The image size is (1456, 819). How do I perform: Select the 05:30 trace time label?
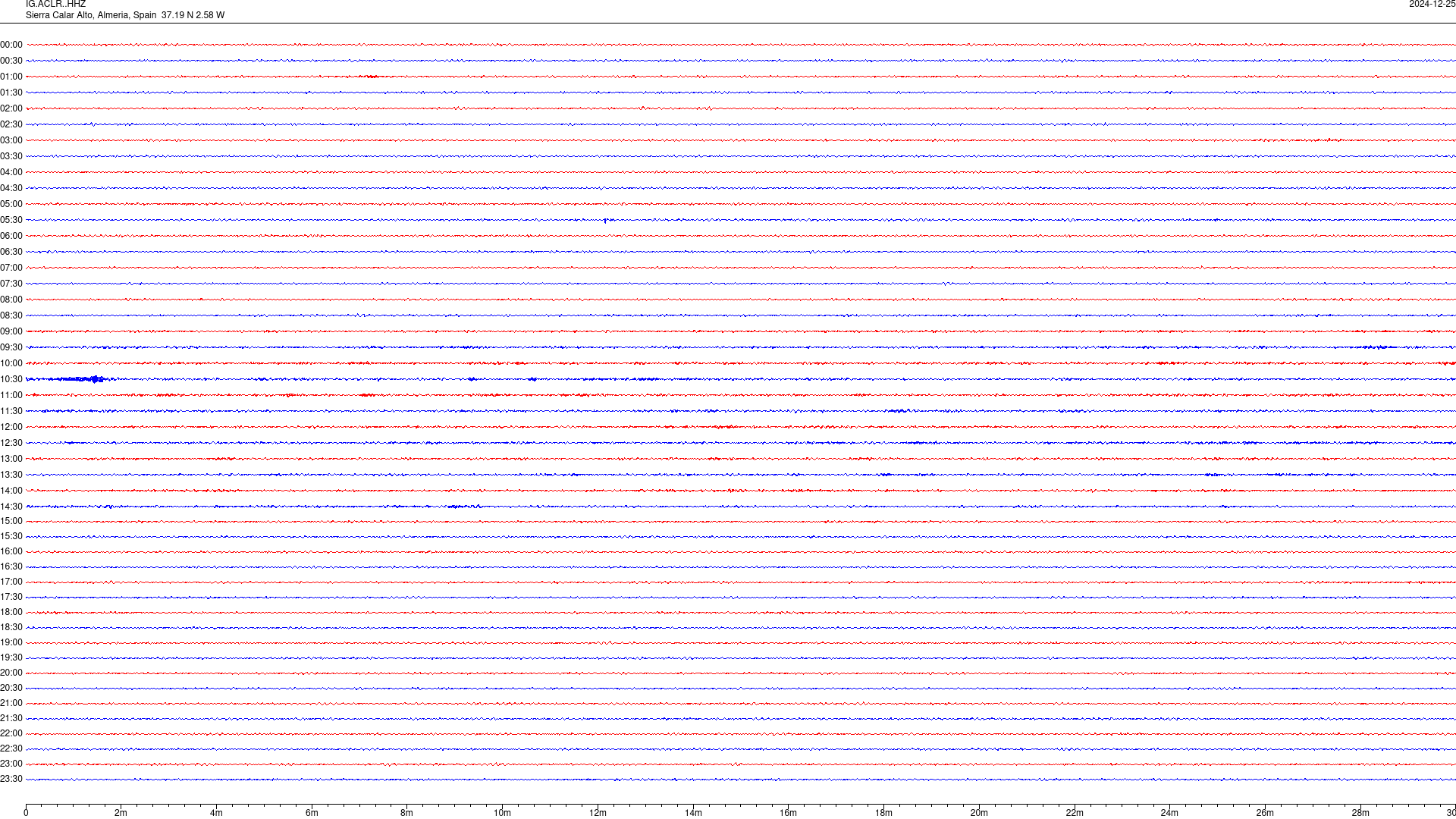(11, 220)
